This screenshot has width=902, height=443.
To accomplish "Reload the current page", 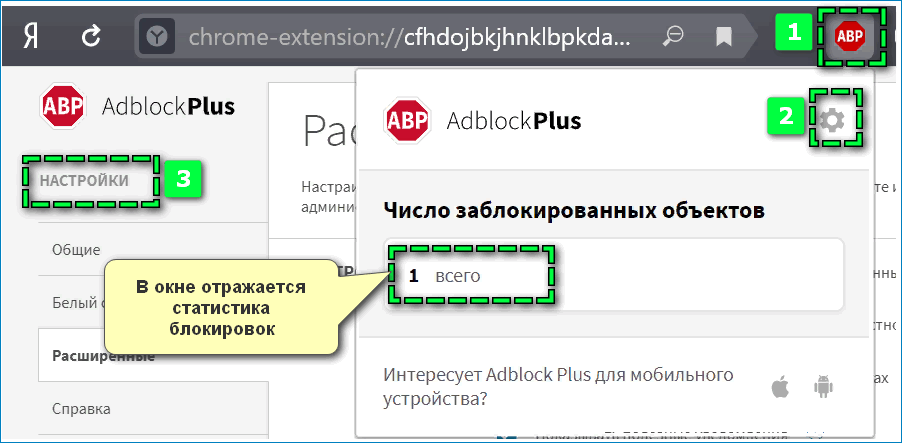I will [91, 37].
